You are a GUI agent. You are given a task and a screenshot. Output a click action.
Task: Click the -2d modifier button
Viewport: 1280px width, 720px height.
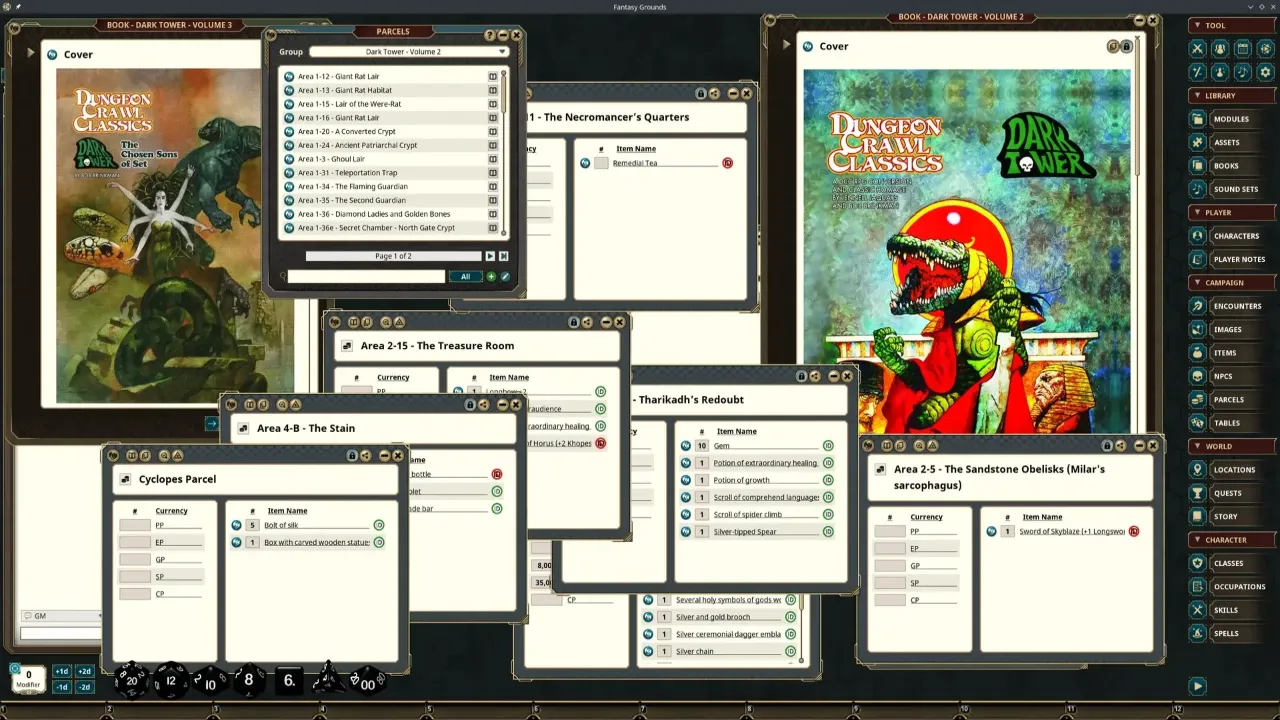coord(84,687)
